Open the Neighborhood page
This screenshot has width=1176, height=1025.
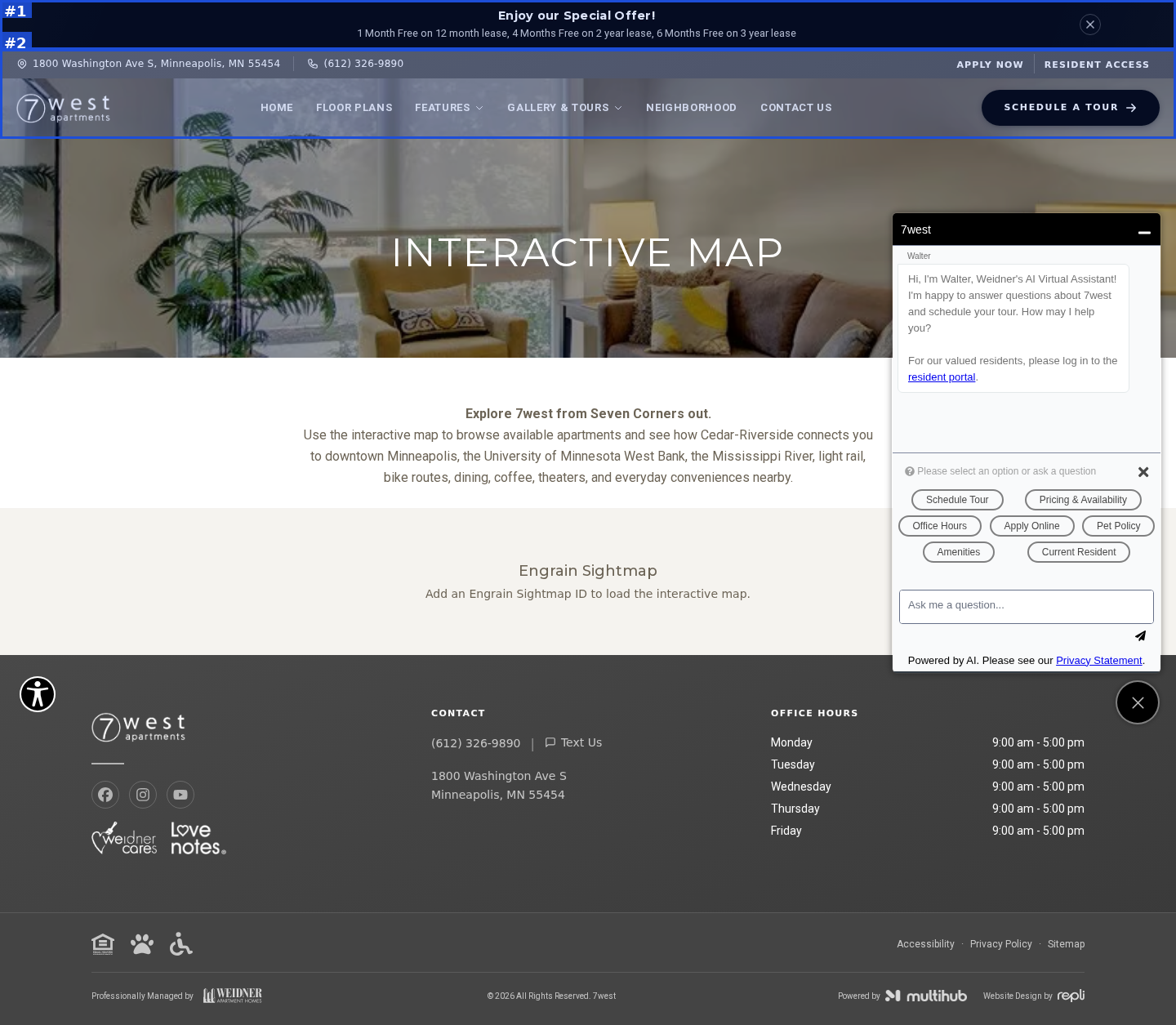click(x=692, y=108)
